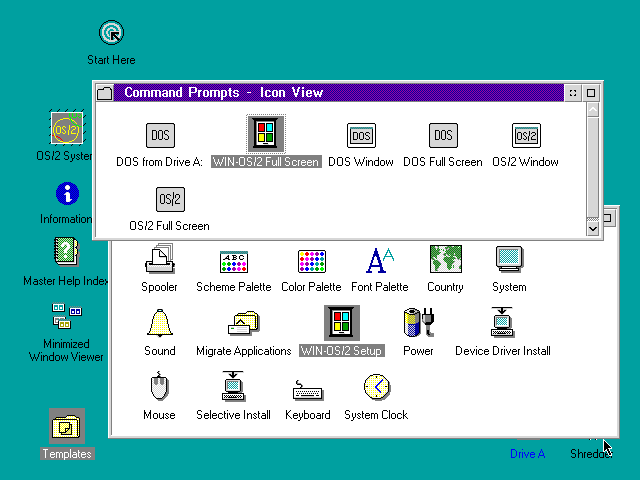The height and width of the screenshot is (480, 640).
Task: Open the Color Palette icon
Action: coord(312,261)
